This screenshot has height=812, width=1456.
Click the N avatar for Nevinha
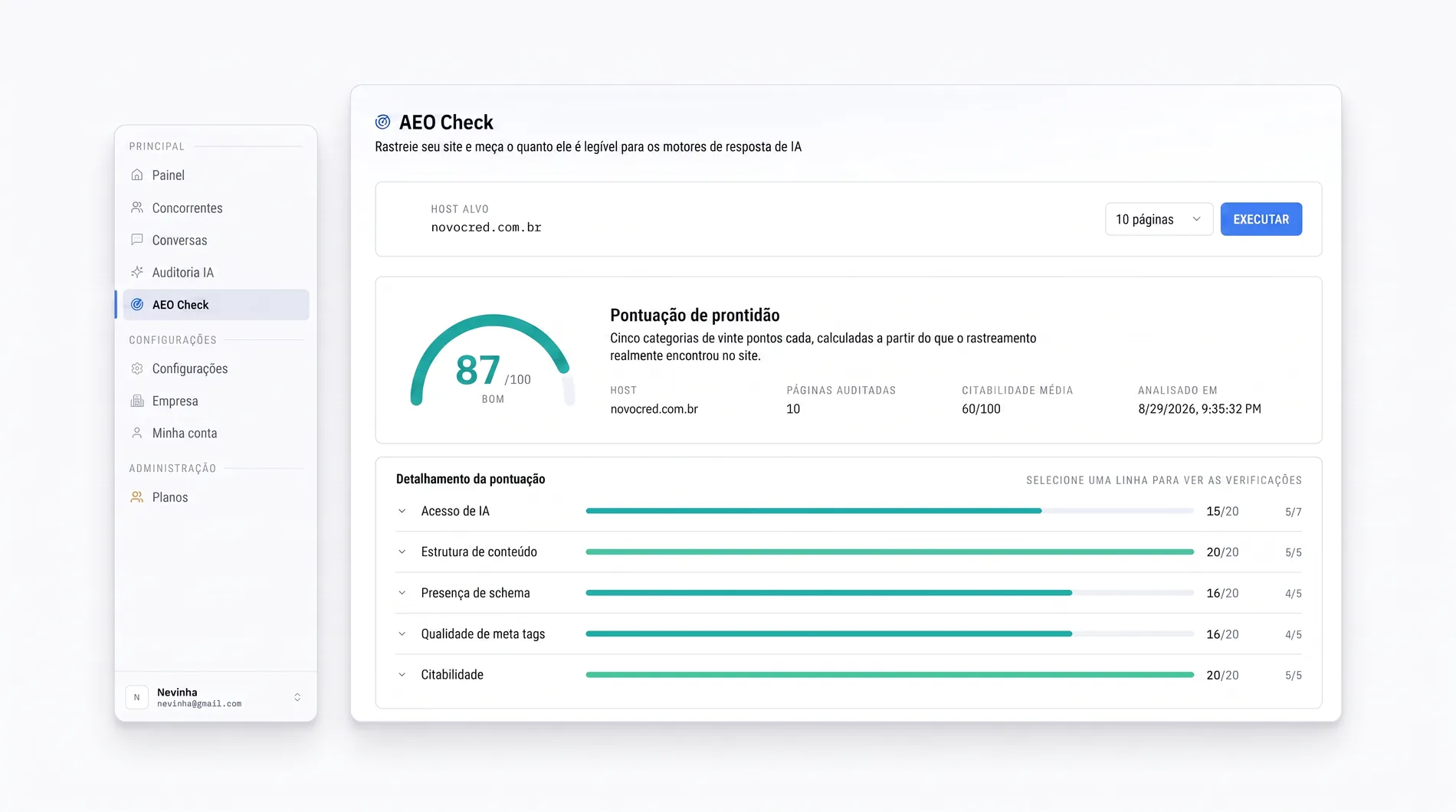pos(136,697)
